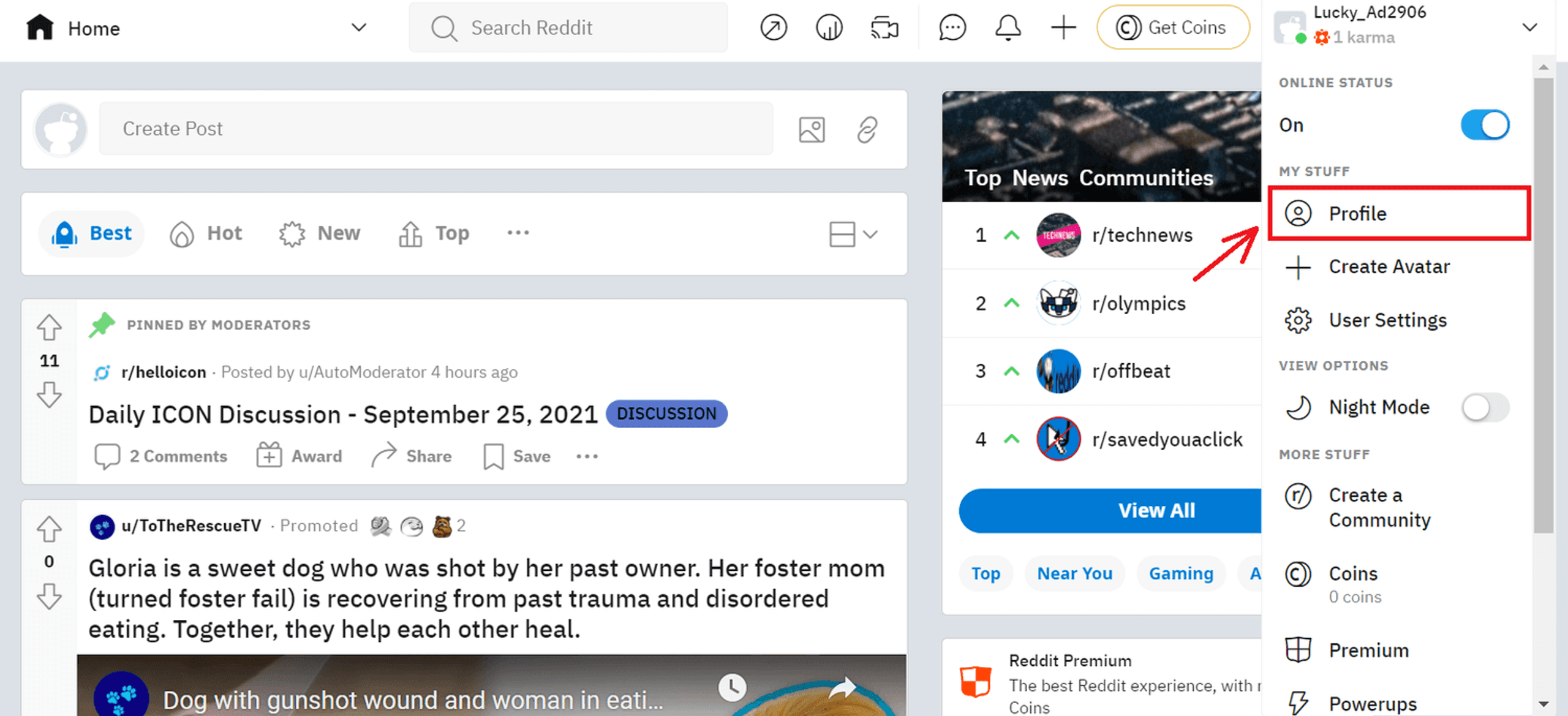Open Profile from the user menu
1568x716 pixels.
[1400, 214]
